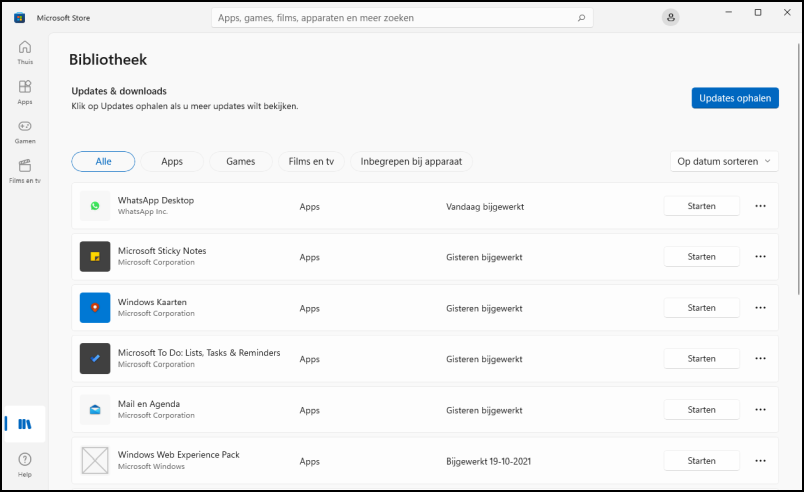804x492 pixels.
Task: Click the Bijgewerkt 19-10-2021 text
Action: coord(488,461)
